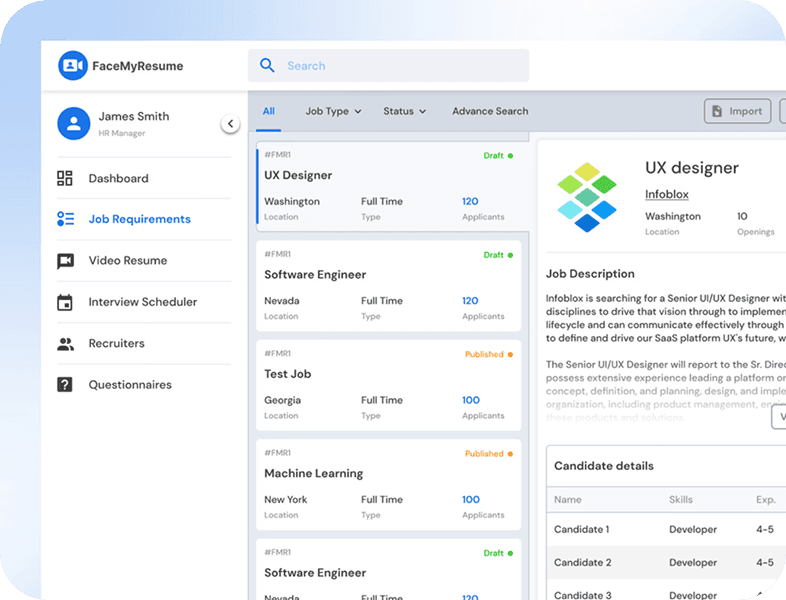Click James Smith's profile avatar
The height and width of the screenshot is (600, 786).
[x=74, y=123]
